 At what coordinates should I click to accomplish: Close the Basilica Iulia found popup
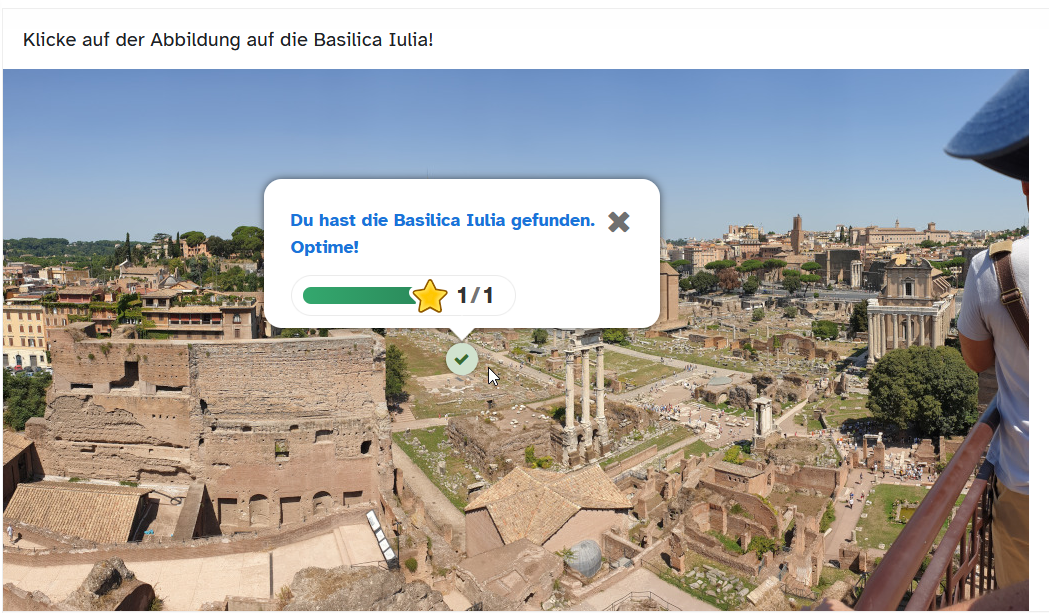click(x=619, y=222)
